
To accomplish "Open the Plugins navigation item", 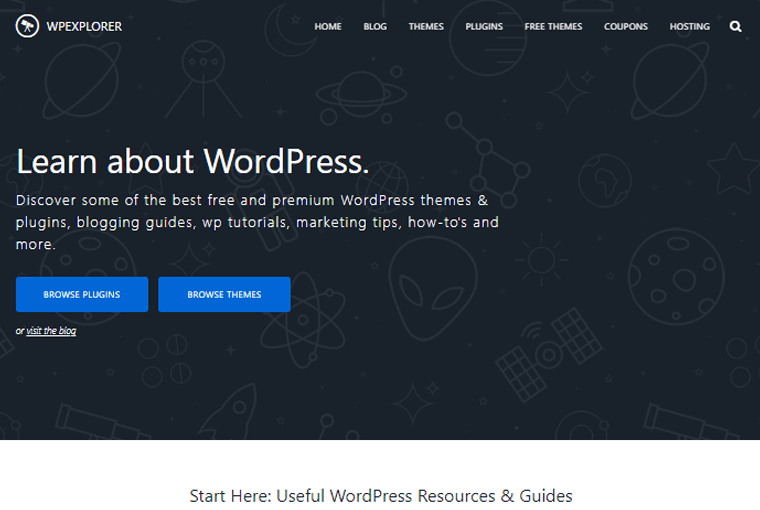I will click(484, 27).
